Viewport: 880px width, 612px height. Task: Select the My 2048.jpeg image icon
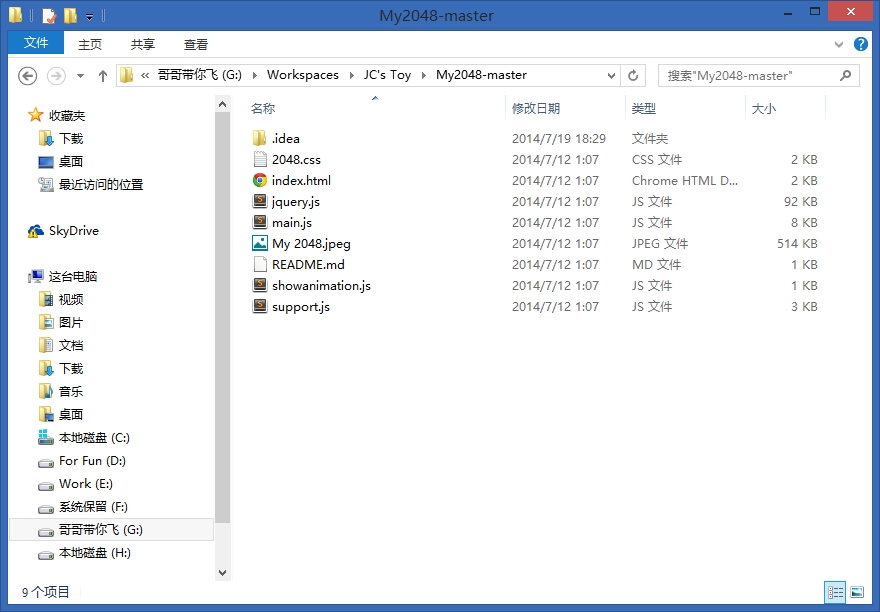pos(259,243)
